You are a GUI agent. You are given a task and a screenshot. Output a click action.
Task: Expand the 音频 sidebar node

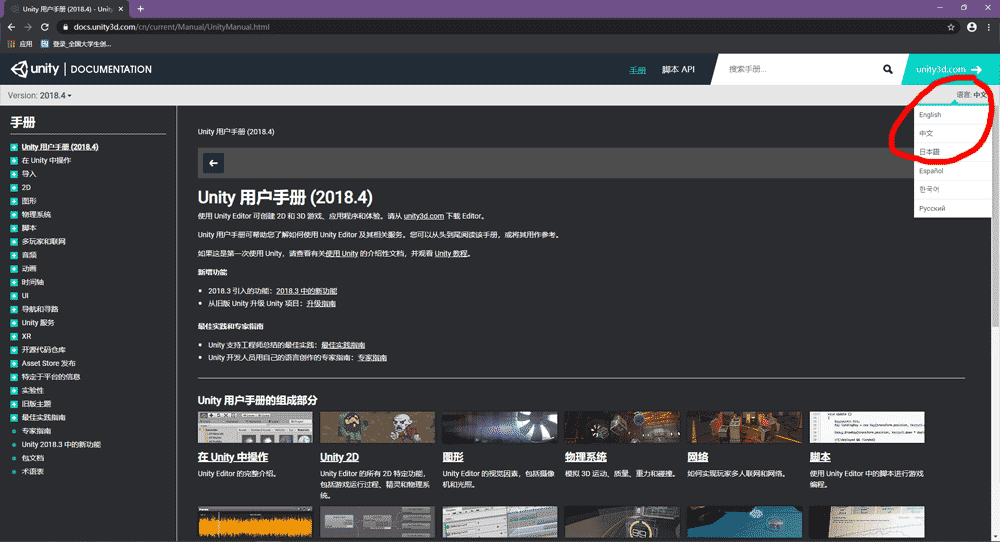tap(14, 255)
